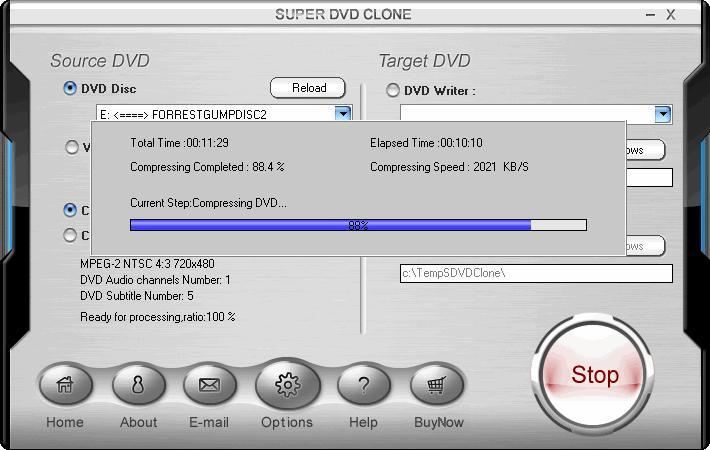Open the Options gear icon
Viewport: 710px width, 450px height.
pos(288,384)
